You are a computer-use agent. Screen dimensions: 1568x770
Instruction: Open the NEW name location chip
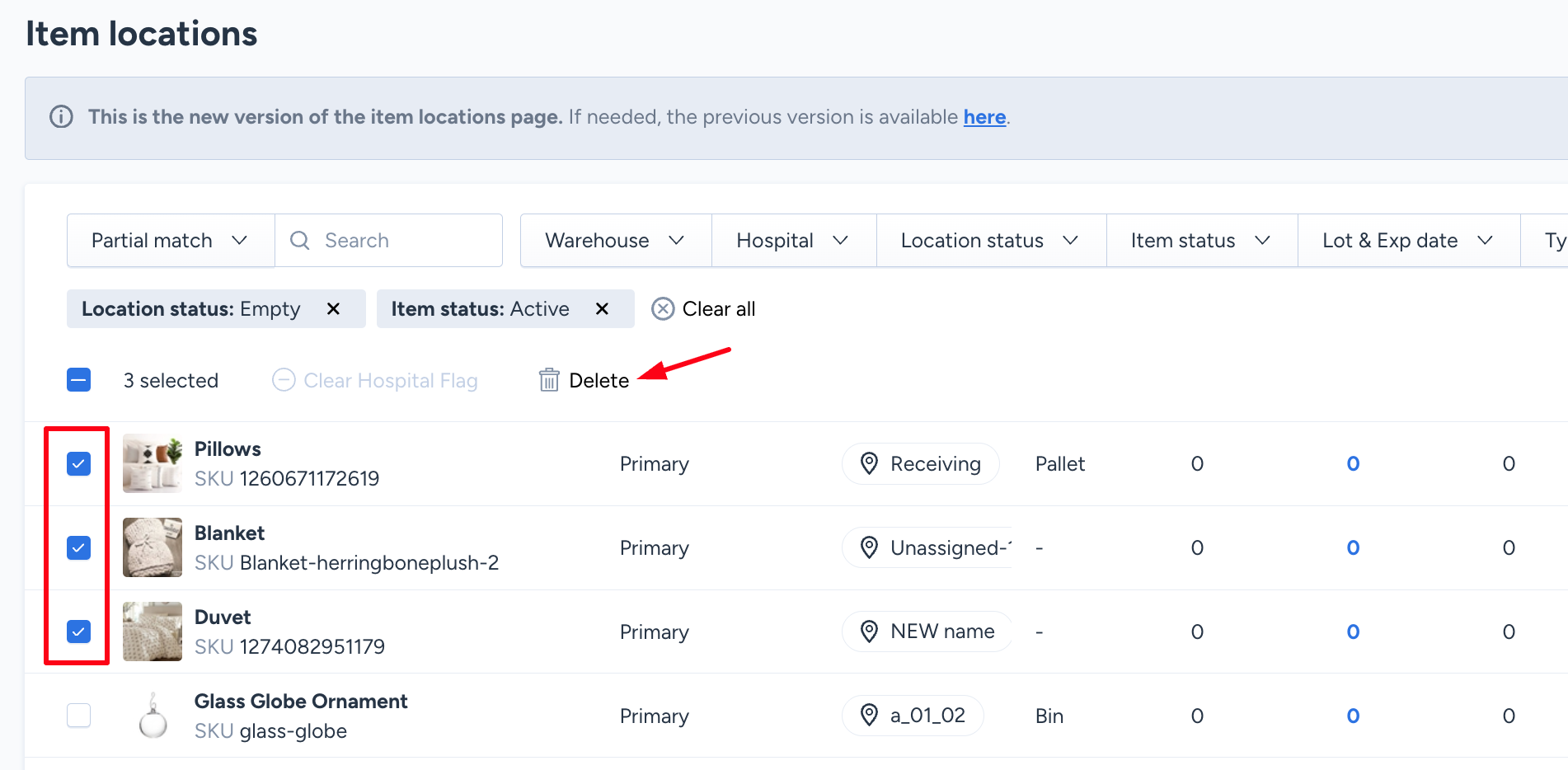927,631
